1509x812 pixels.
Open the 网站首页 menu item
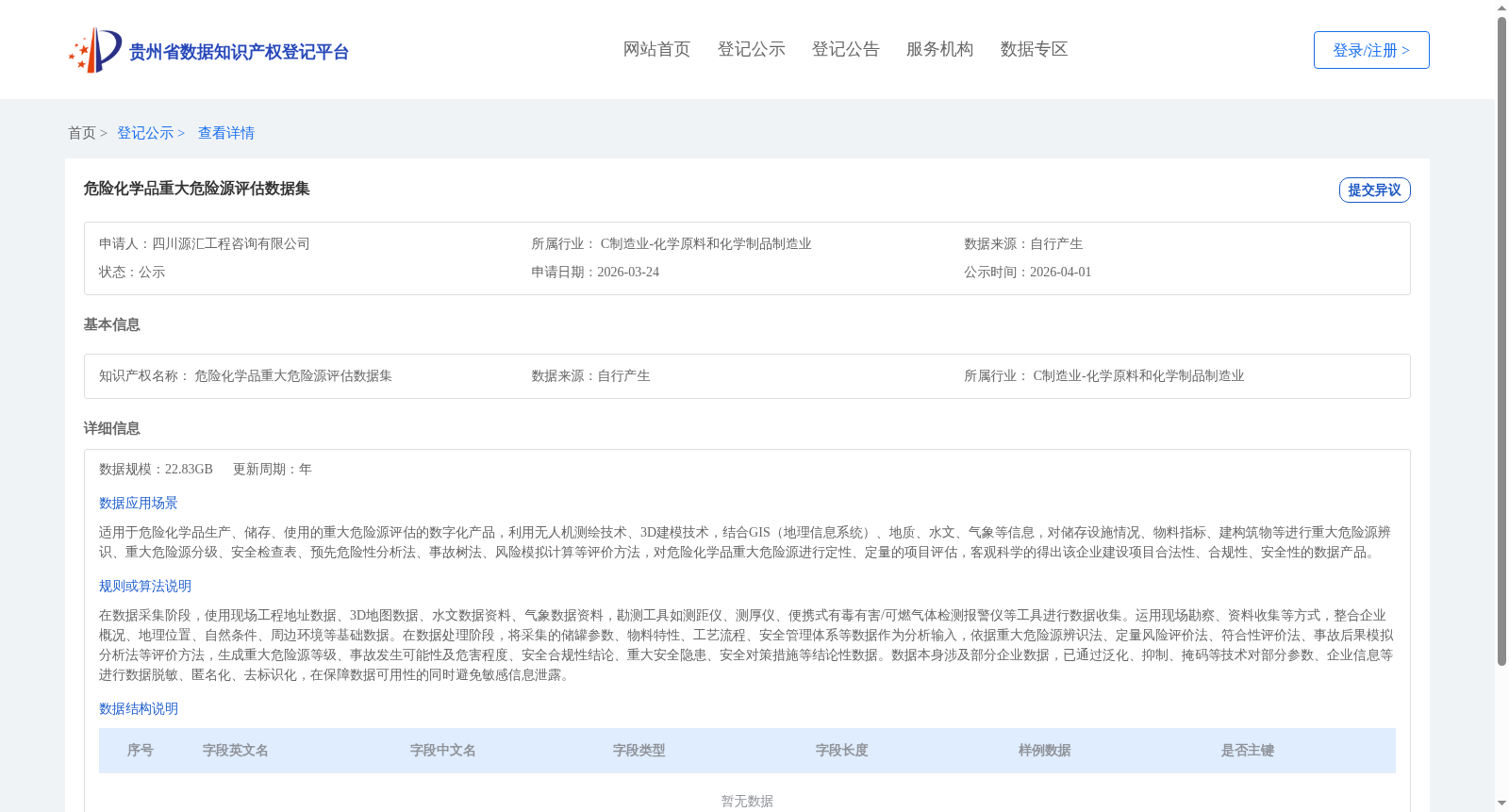(x=656, y=49)
